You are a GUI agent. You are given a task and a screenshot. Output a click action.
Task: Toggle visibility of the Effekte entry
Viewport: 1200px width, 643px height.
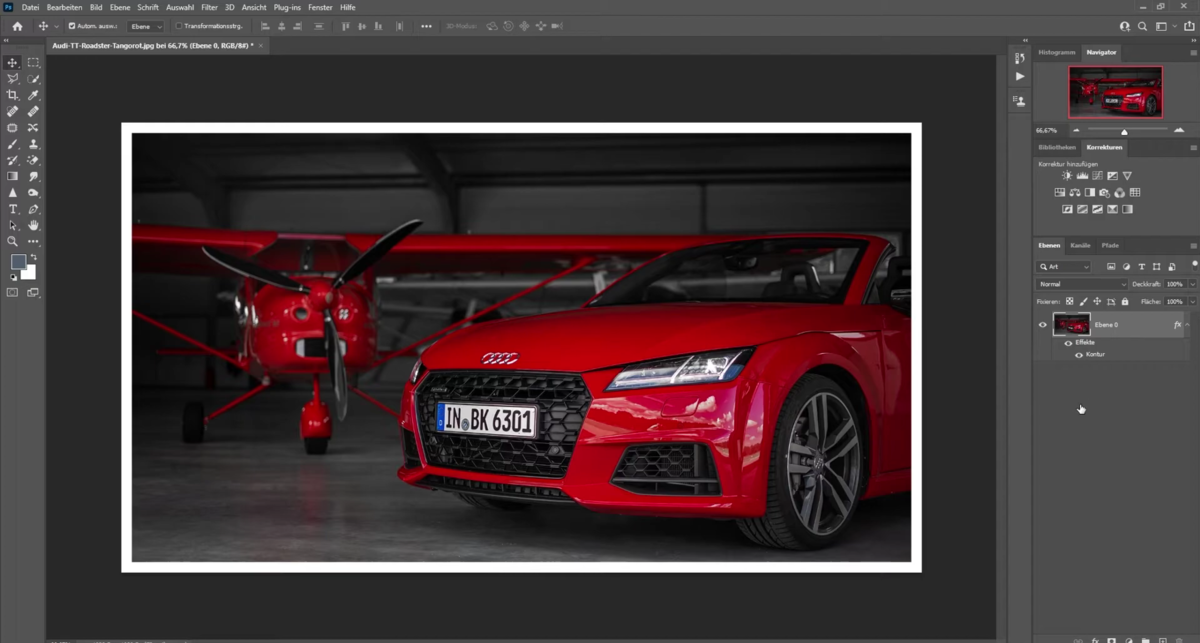pos(1069,342)
